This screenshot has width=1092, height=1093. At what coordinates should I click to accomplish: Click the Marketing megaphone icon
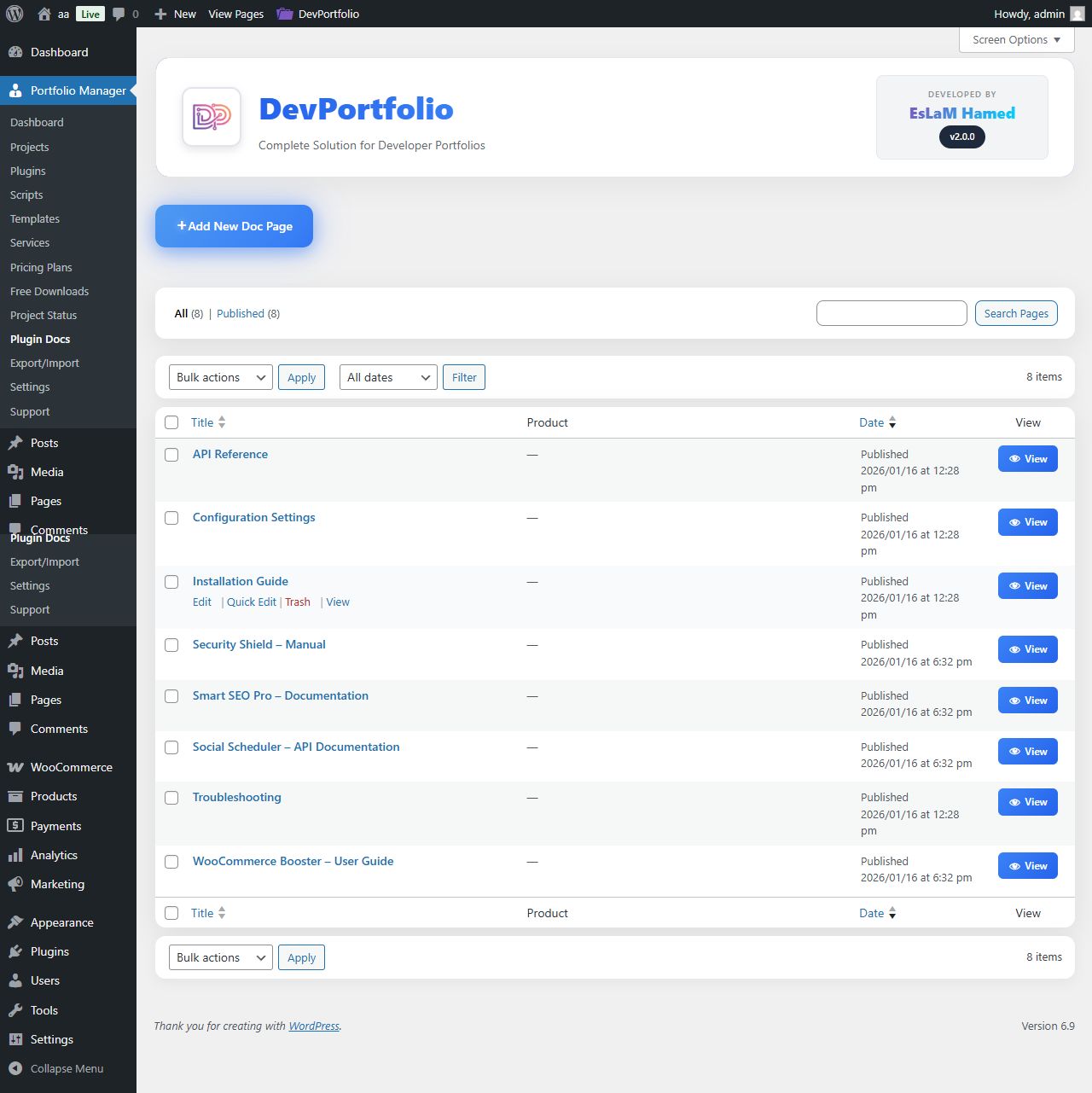coord(15,884)
